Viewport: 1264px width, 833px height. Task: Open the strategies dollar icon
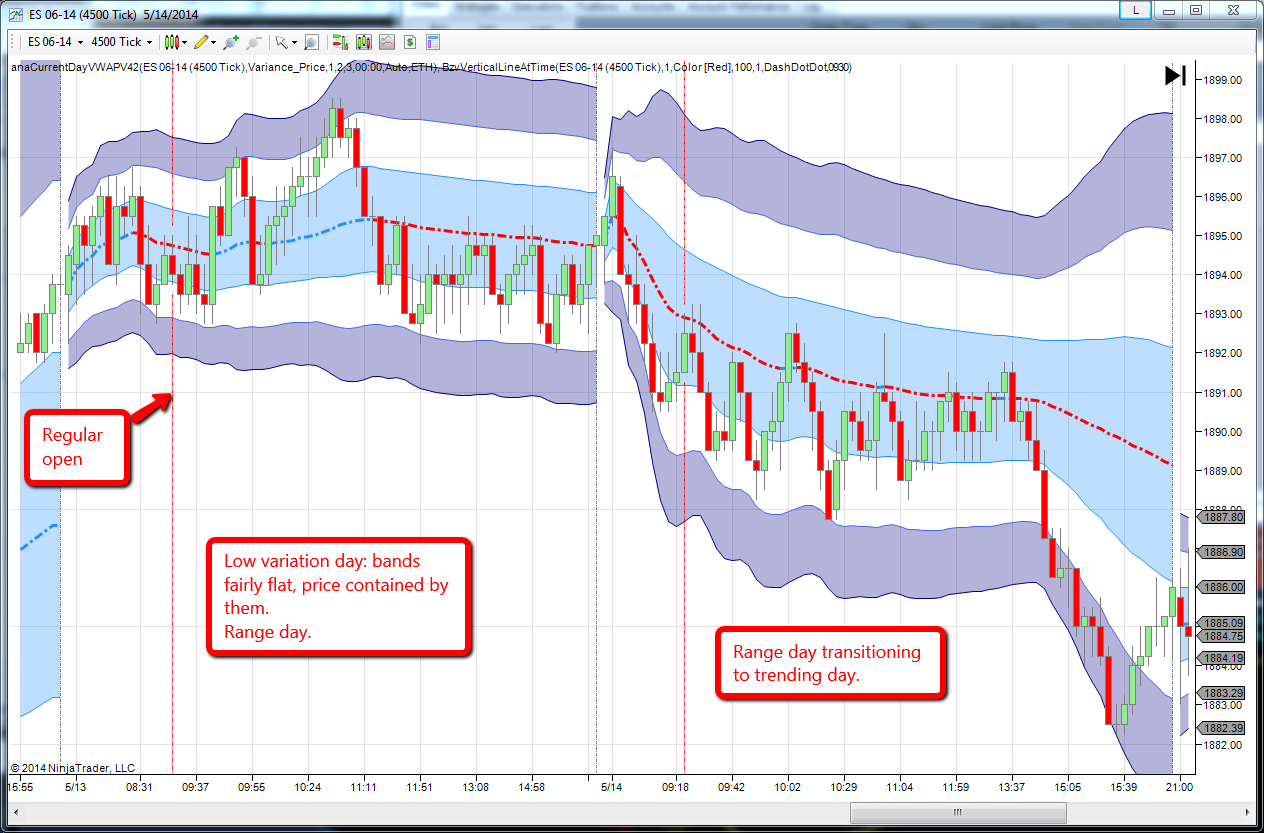point(409,42)
